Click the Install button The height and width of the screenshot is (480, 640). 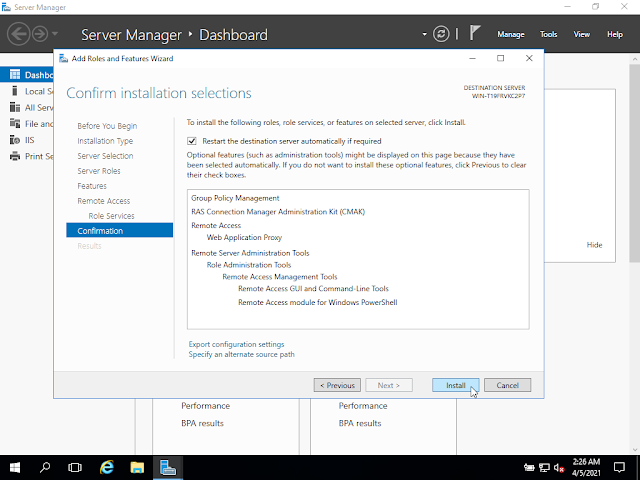click(x=456, y=385)
